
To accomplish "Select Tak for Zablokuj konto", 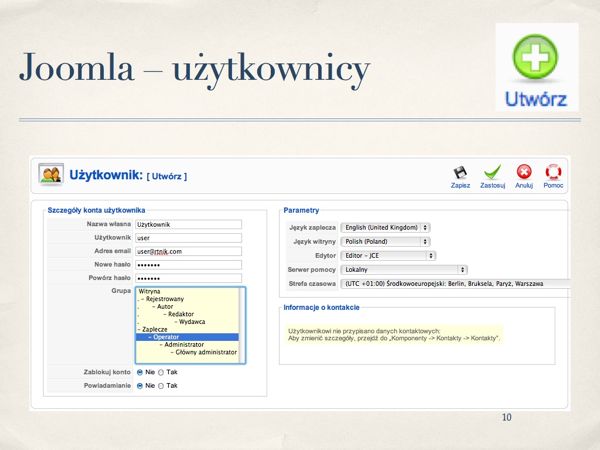I will point(160,371).
